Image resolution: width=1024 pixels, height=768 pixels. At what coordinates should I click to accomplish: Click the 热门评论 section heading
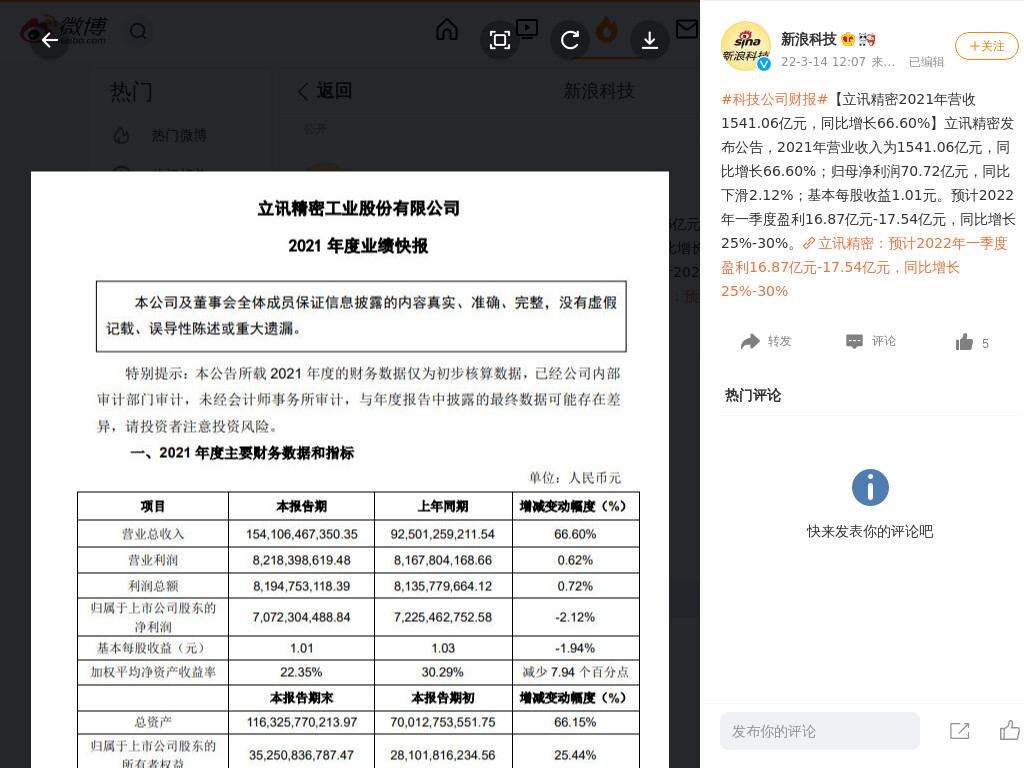pos(753,395)
